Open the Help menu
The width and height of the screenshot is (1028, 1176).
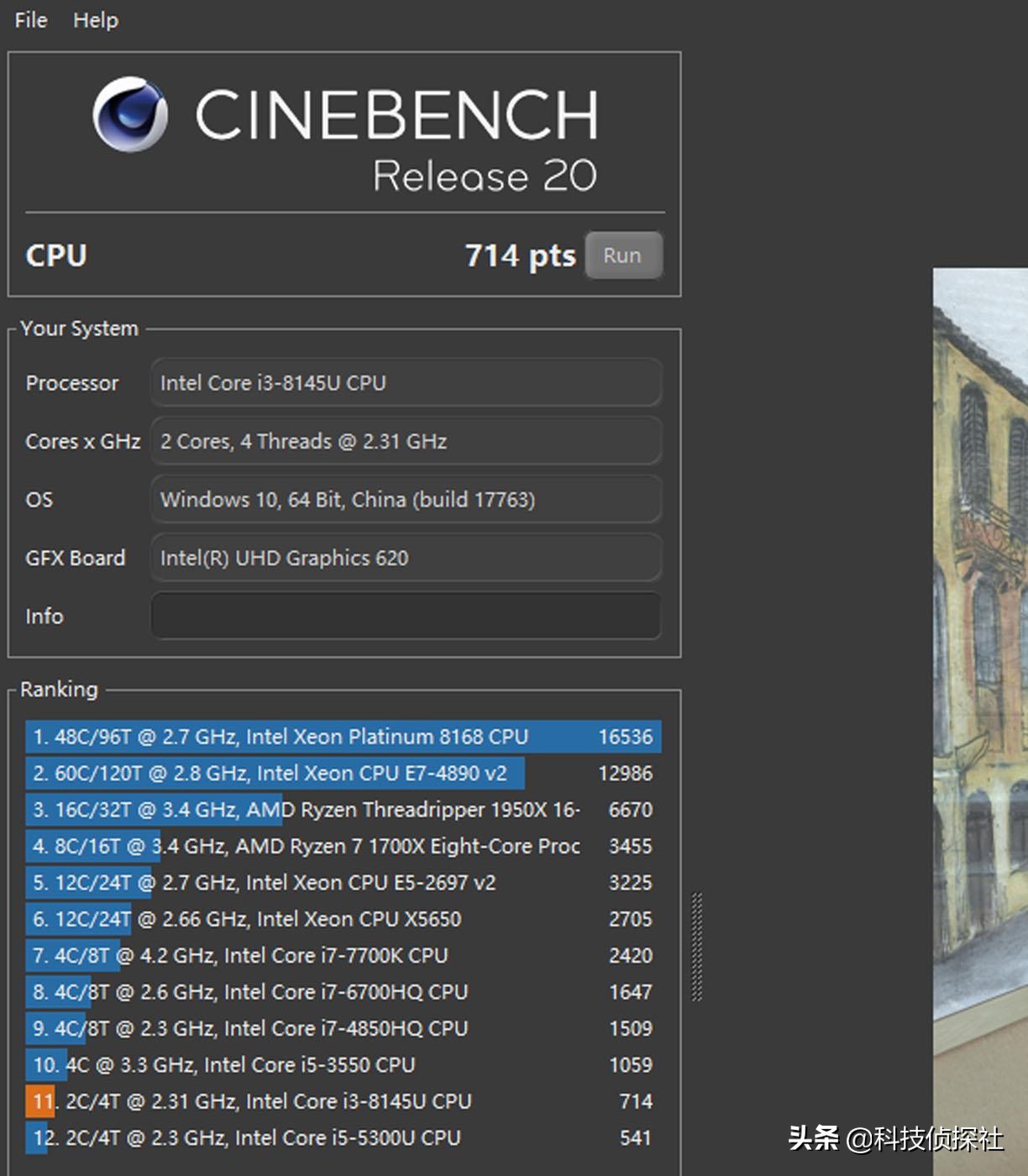[95, 20]
